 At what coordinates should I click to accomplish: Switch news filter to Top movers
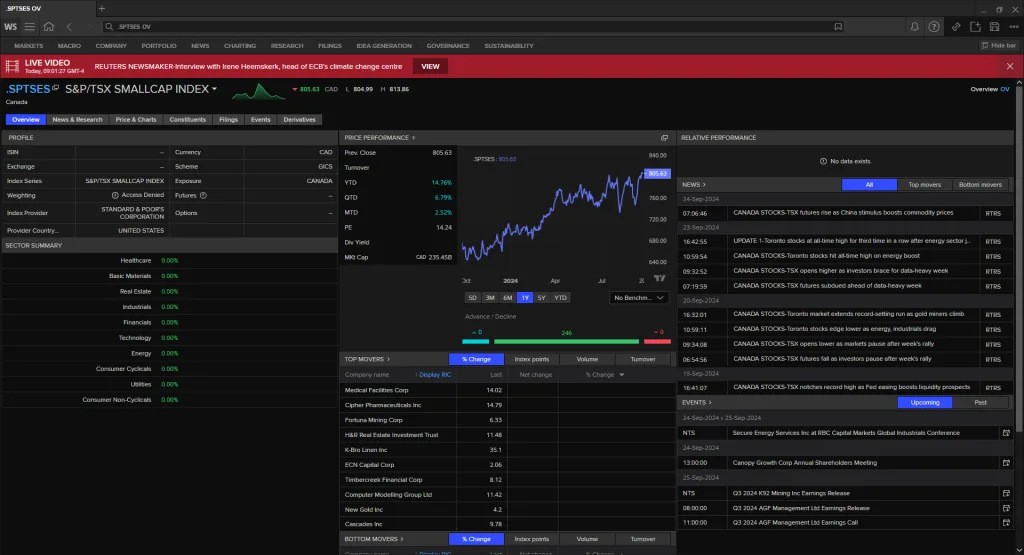(x=924, y=185)
